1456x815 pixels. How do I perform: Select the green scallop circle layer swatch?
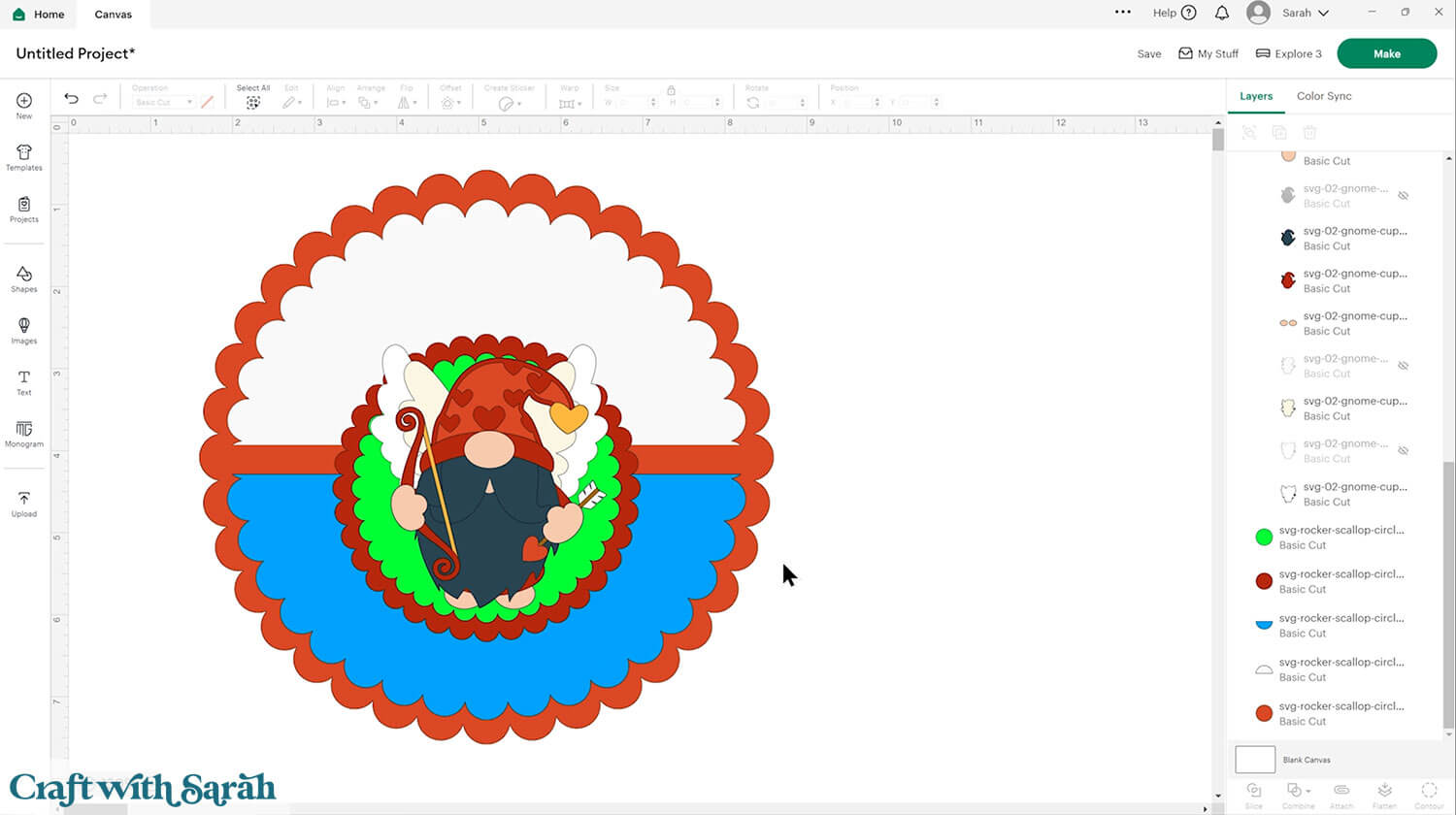point(1264,537)
